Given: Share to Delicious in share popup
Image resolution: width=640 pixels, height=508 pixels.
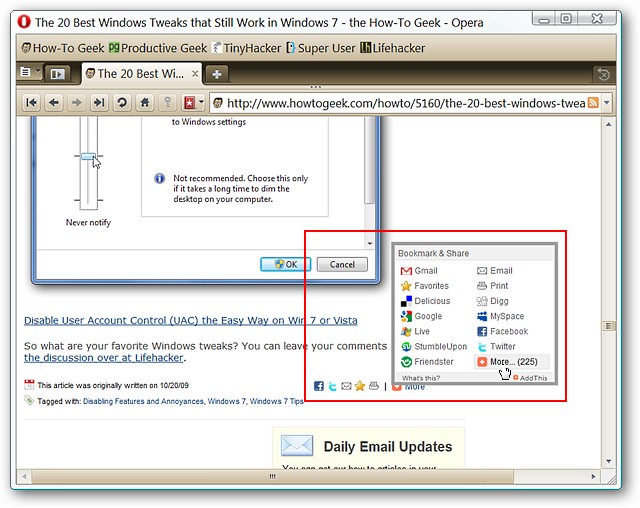Looking at the screenshot, I should point(426,301).
